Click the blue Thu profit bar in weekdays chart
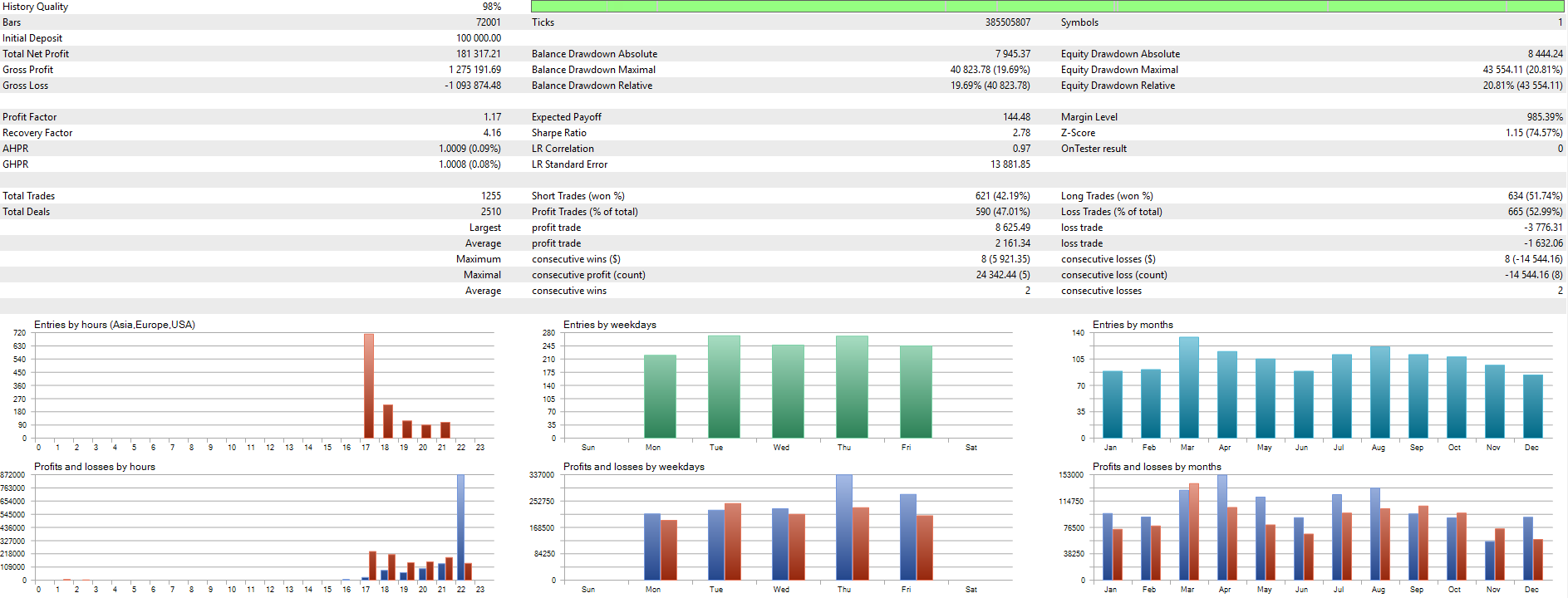The width and height of the screenshot is (1568, 598). 843,527
